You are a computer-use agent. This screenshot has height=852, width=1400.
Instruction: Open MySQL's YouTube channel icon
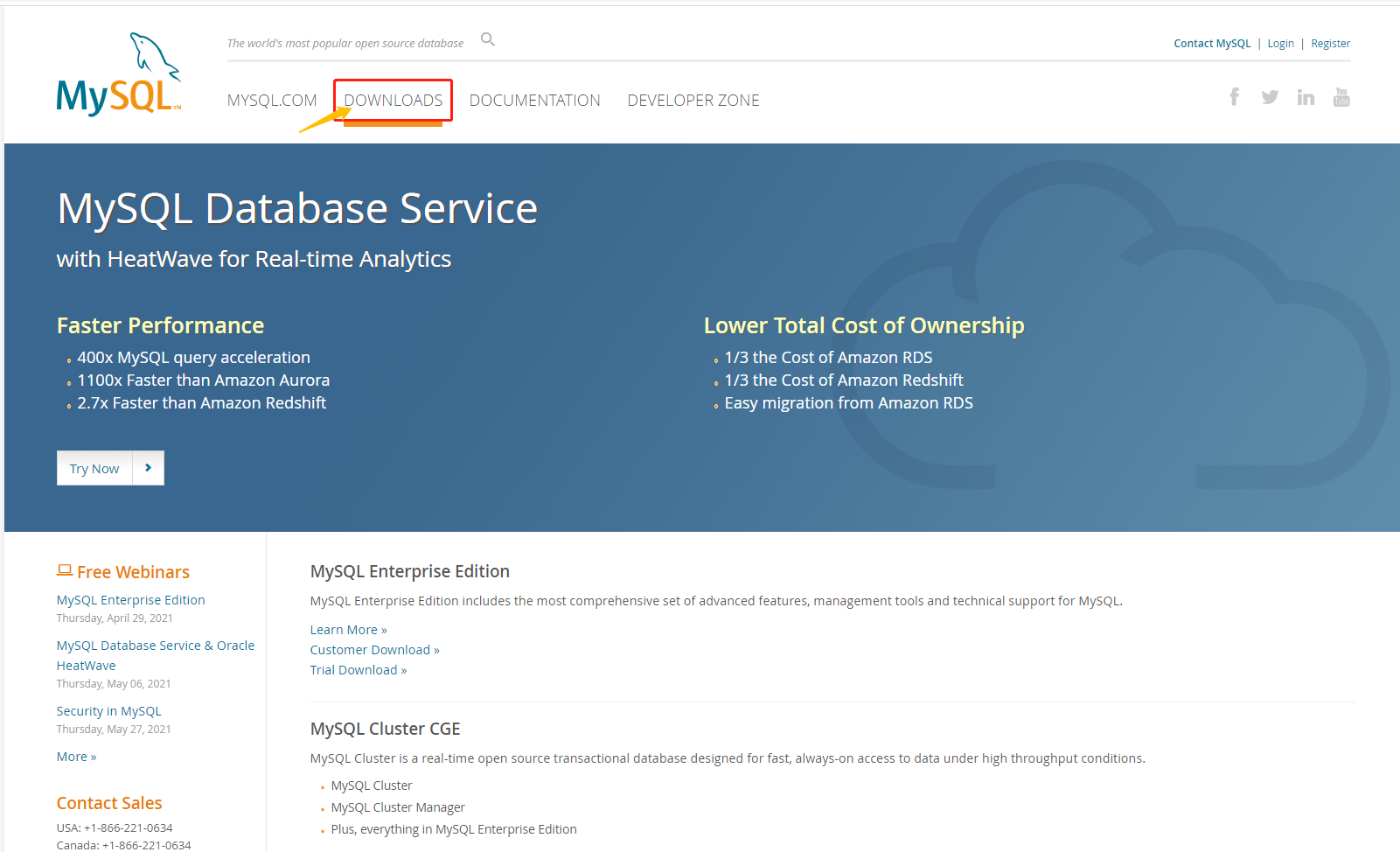(1341, 97)
